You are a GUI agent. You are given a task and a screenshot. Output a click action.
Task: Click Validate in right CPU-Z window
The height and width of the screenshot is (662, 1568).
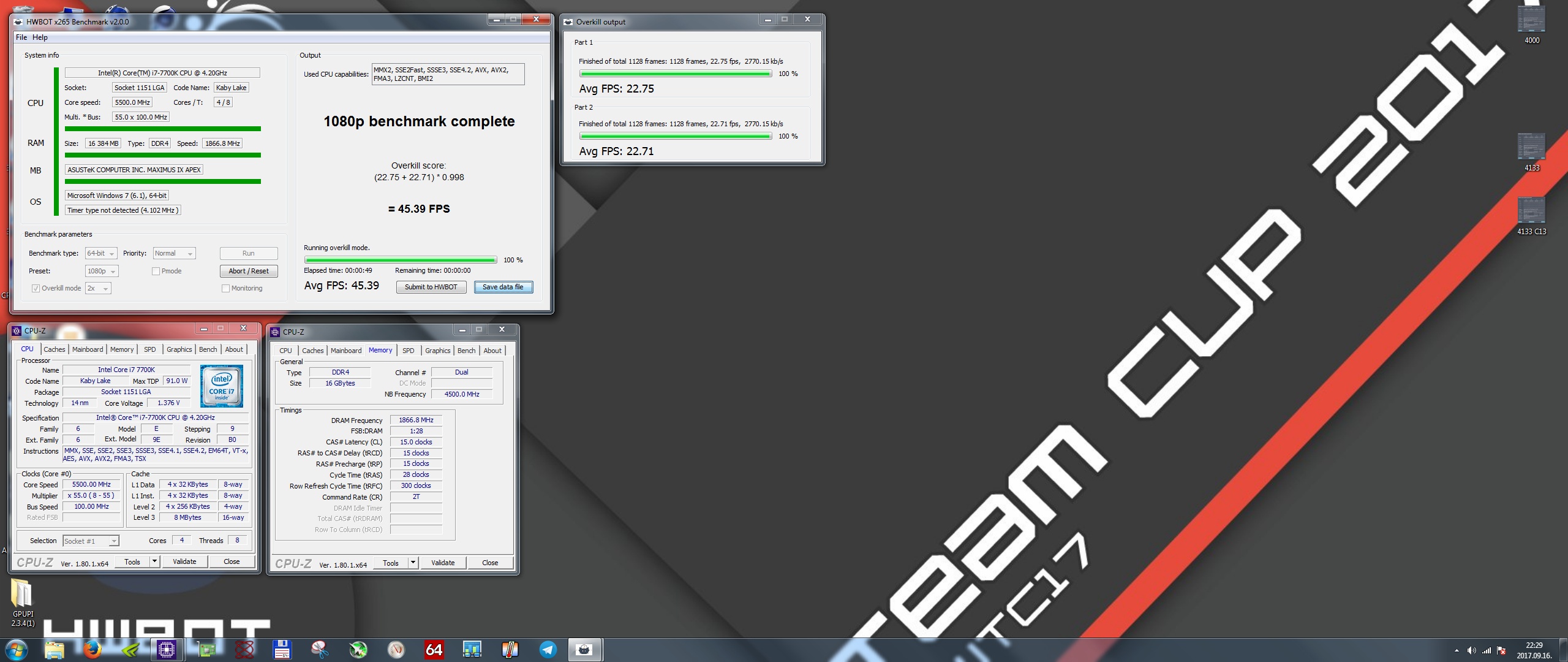[x=443, y=563]
